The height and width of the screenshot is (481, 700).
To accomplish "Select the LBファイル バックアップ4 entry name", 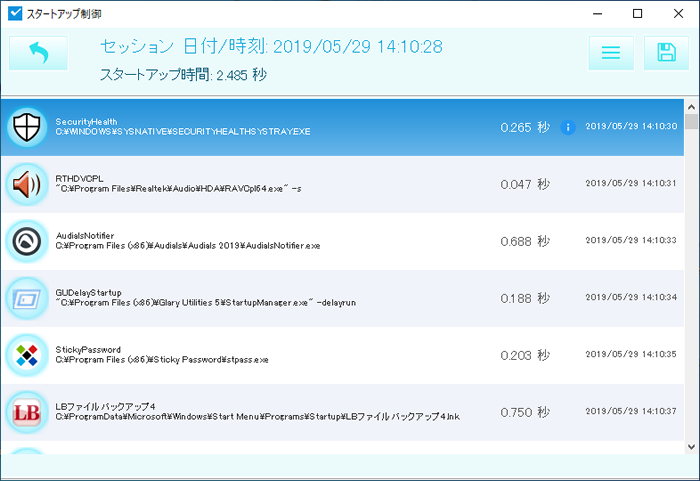I will [x=105, y=406].
